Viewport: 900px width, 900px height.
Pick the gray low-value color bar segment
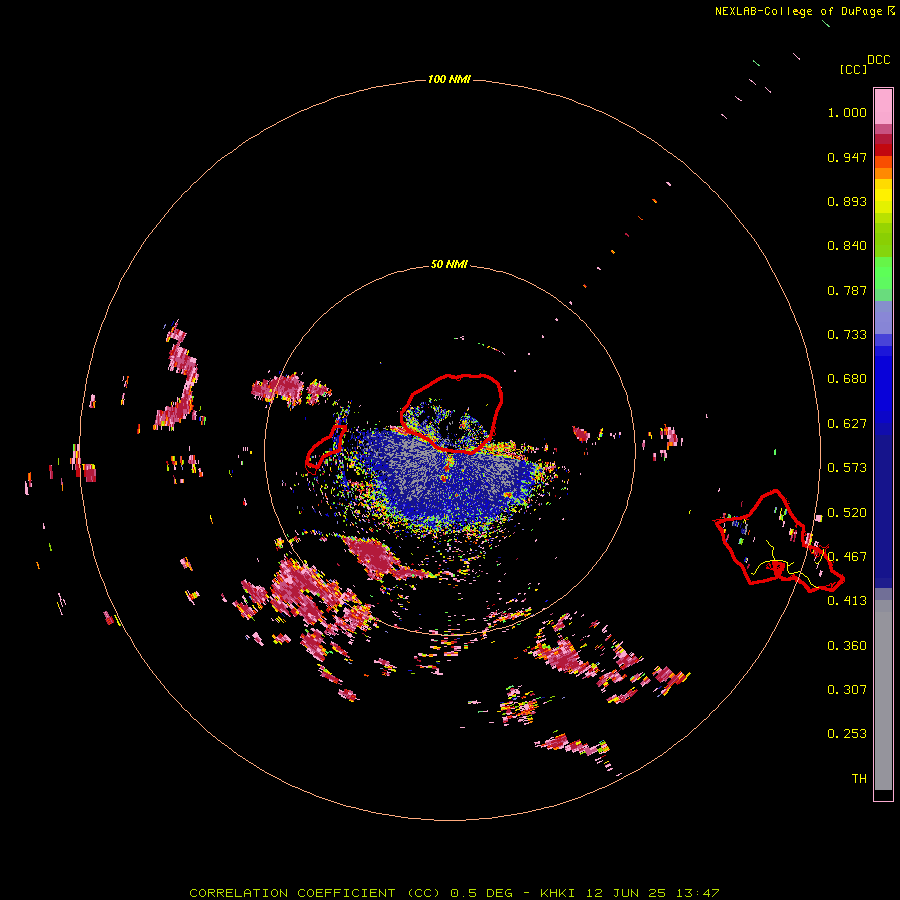(883, 695)
